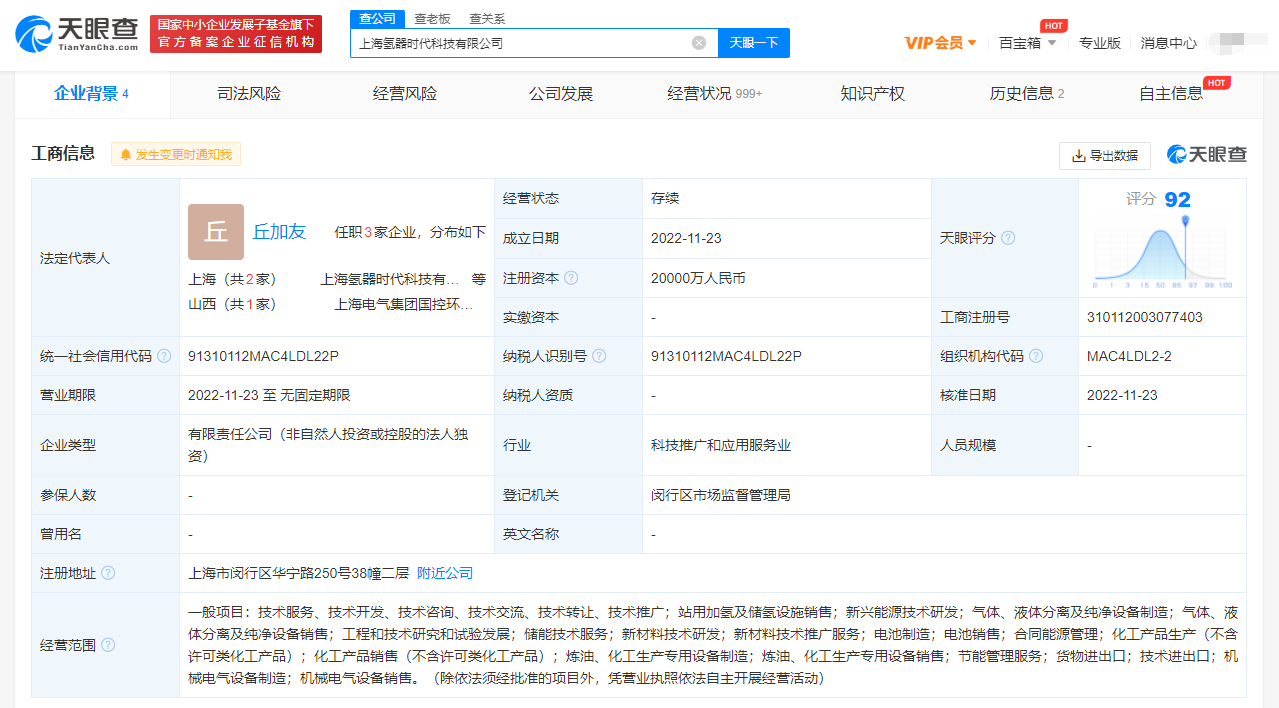Switch to the 查公司 search tab
Image resolution: width=1279 pixels, height=708 pixels.
click(x=377, y=18)
